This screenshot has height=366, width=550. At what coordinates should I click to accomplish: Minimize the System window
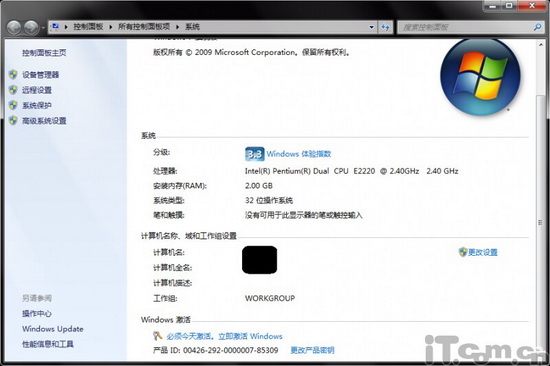[493, 6]
